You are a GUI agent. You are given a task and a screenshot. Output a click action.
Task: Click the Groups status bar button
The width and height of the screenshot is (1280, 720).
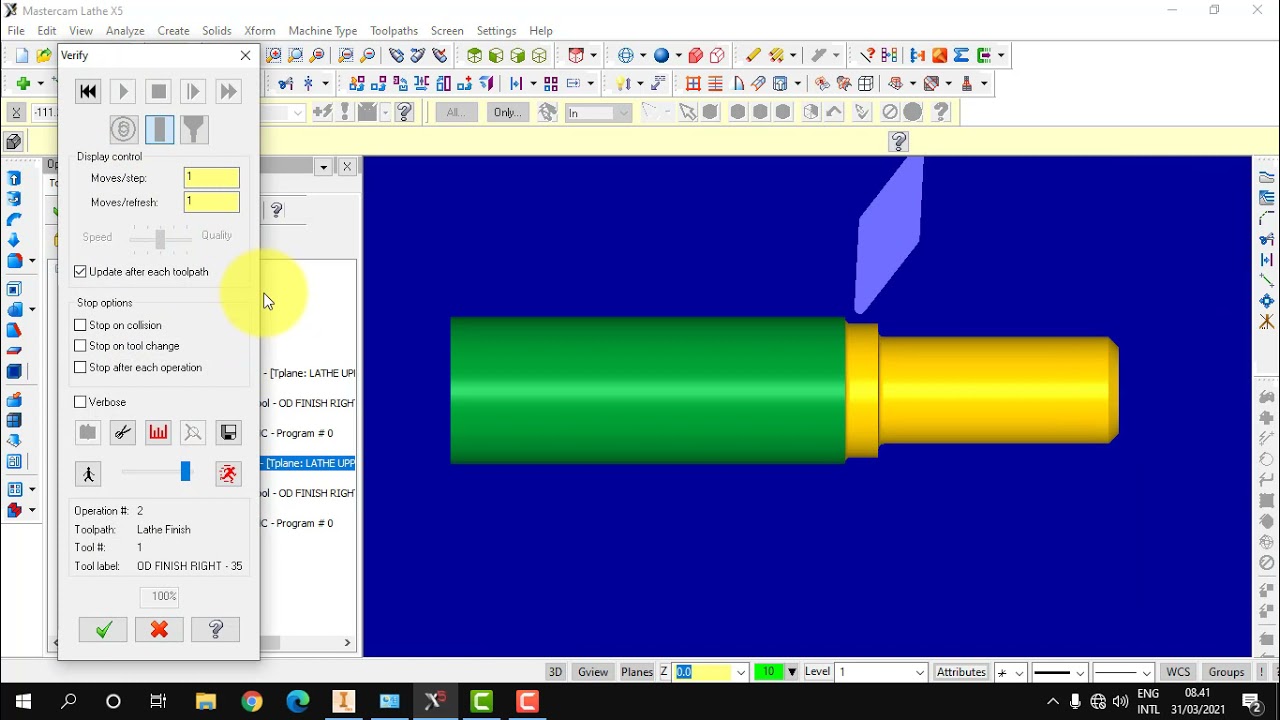click(1226, 672)
